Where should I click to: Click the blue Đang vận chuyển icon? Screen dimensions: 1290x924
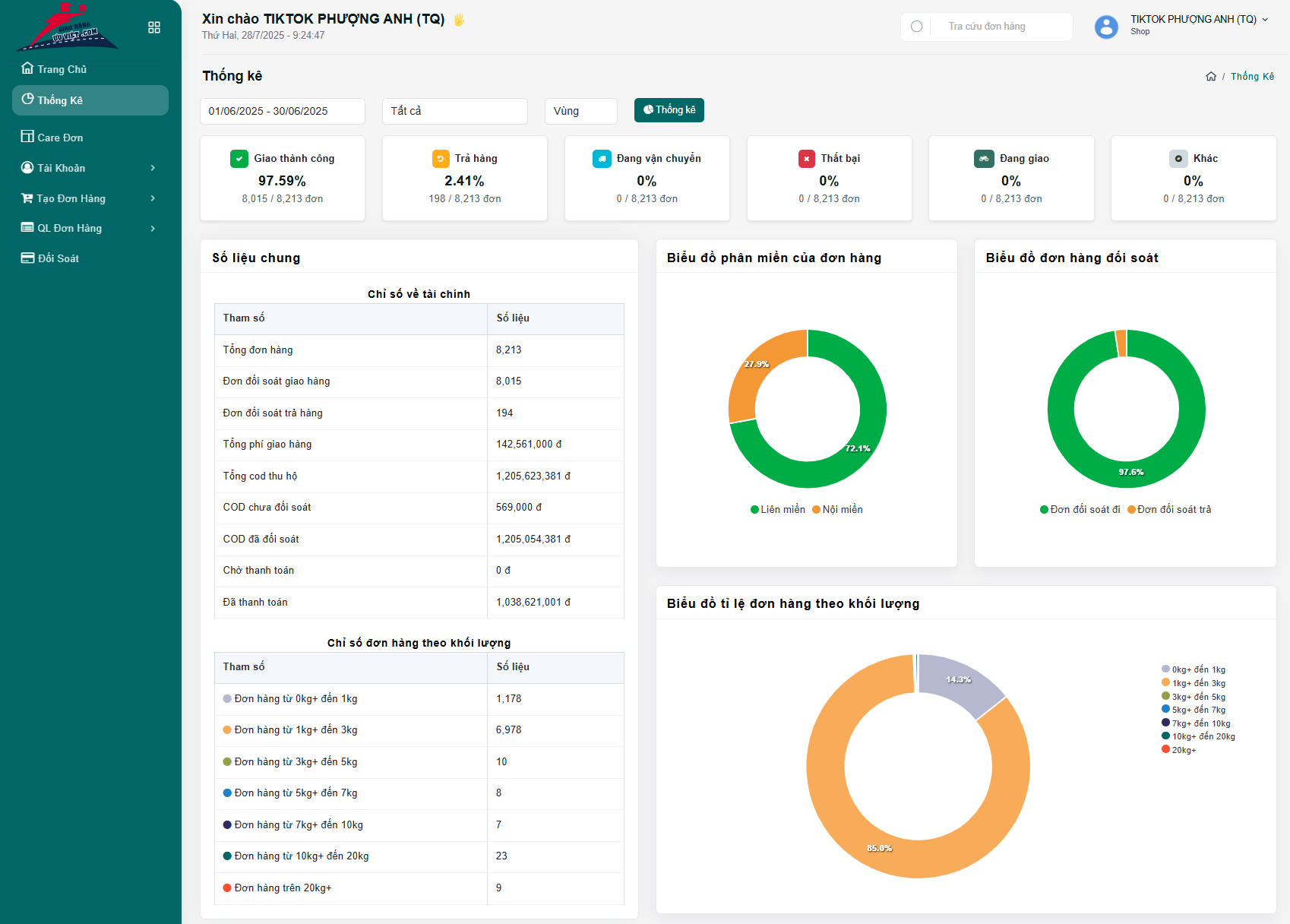click(602, 159)
